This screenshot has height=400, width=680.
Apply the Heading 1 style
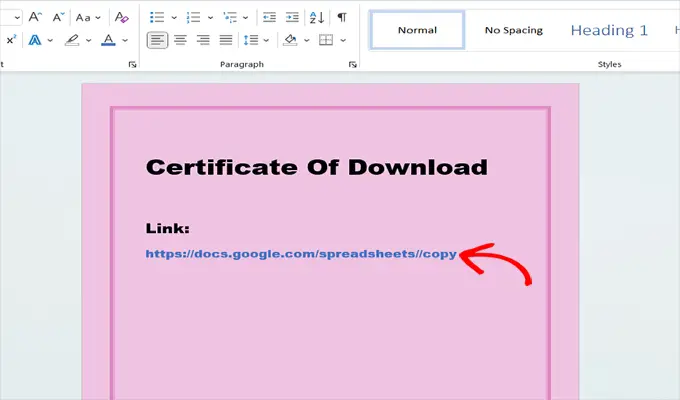(609, 30)
